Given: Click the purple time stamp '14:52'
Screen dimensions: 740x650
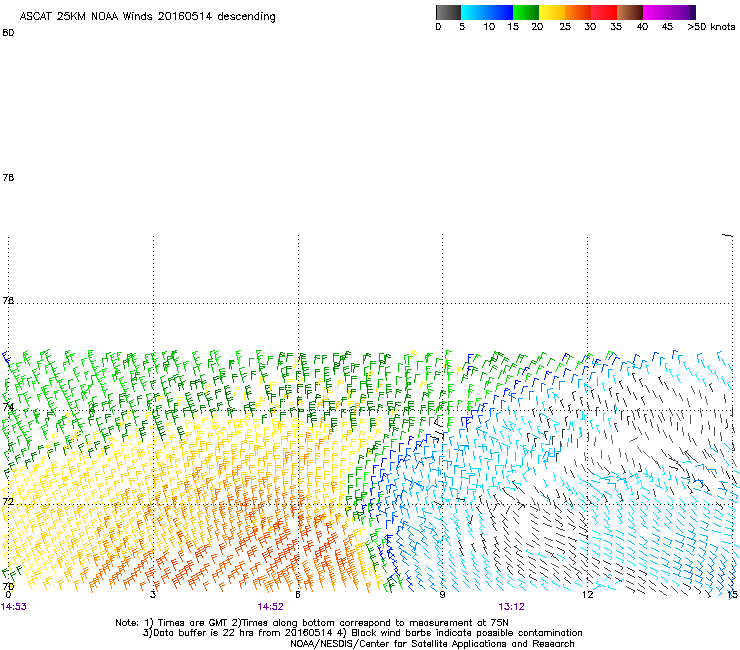Looking at the screenshot, I should tap(270, 607).
